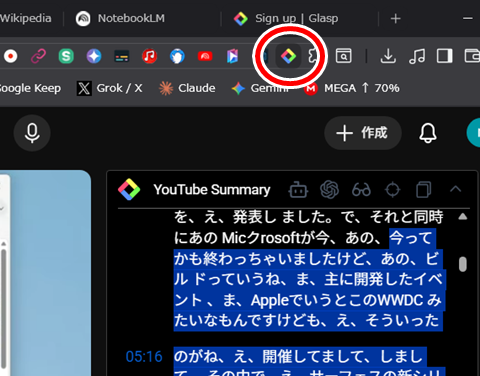Click the dark subtitle bars extension icon
480x376 pixels.
(122, 56)
